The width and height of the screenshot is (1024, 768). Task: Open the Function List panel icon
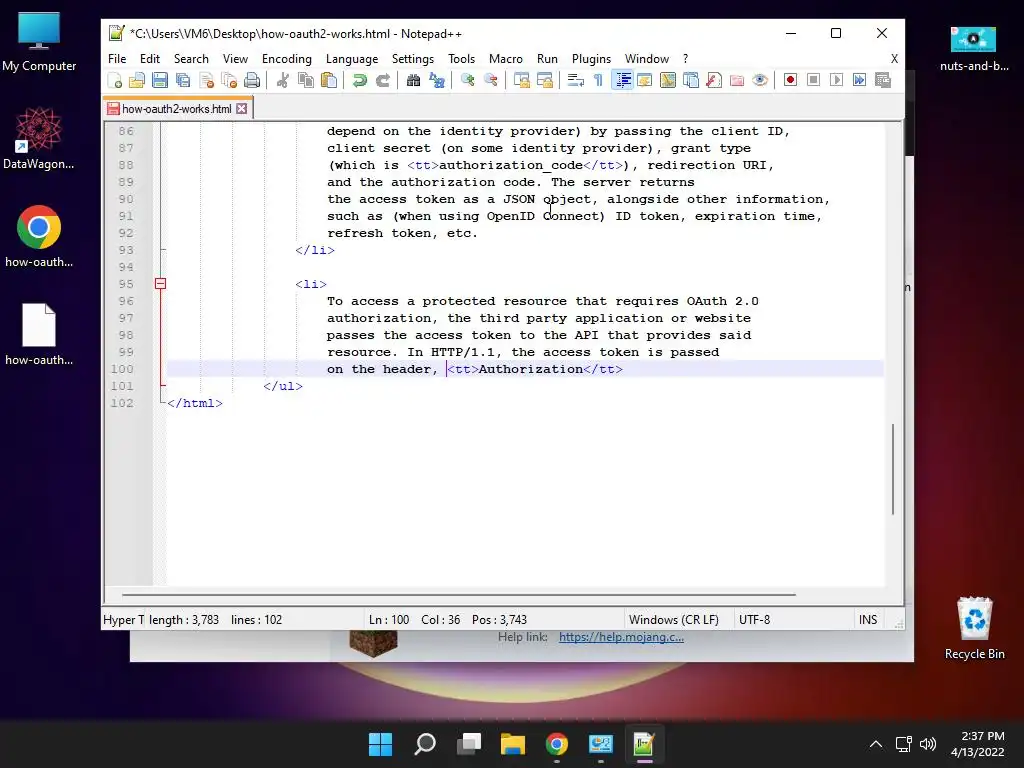[714, 80]
